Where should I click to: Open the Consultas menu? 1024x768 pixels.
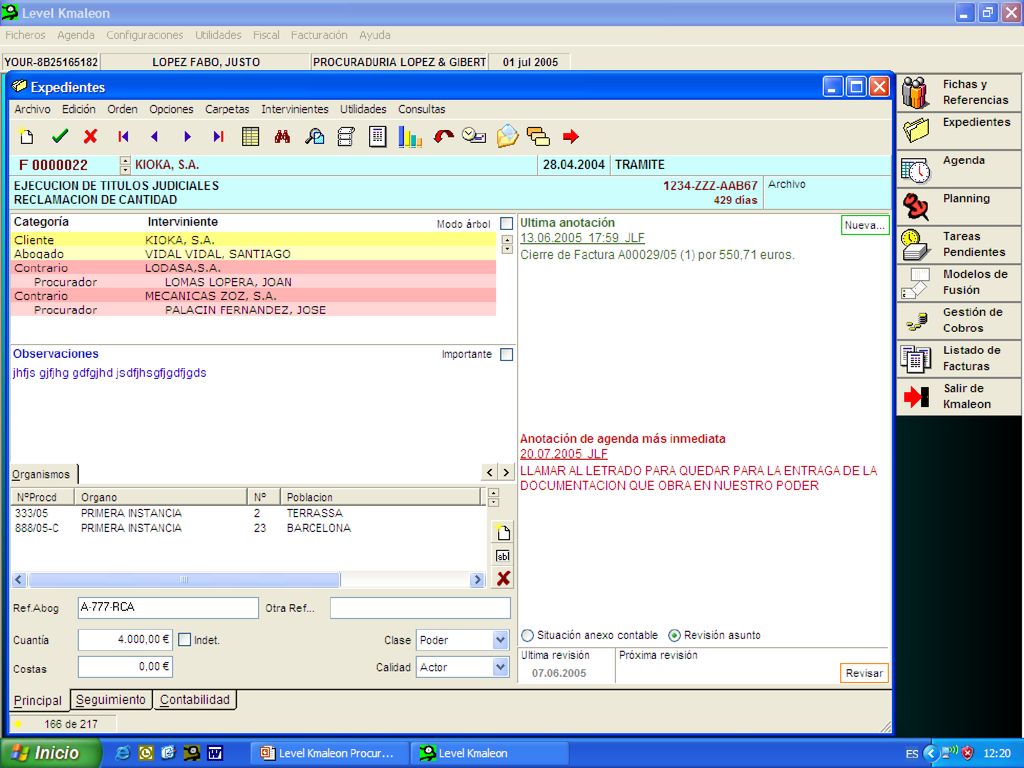422,109
